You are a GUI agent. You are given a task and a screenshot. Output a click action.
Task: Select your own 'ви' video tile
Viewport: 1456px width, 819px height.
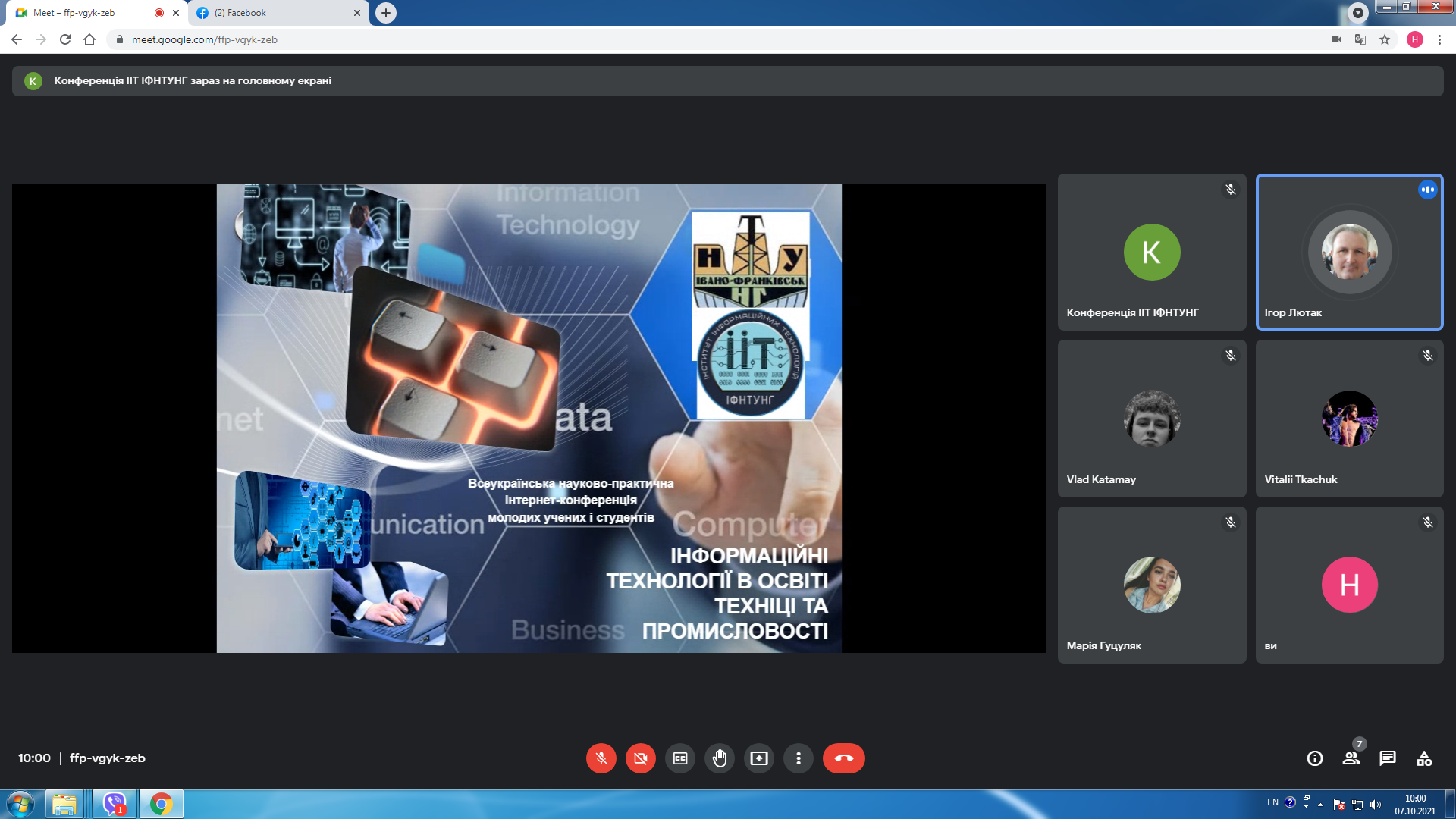pyautogui.click(x=1350, y=585)
